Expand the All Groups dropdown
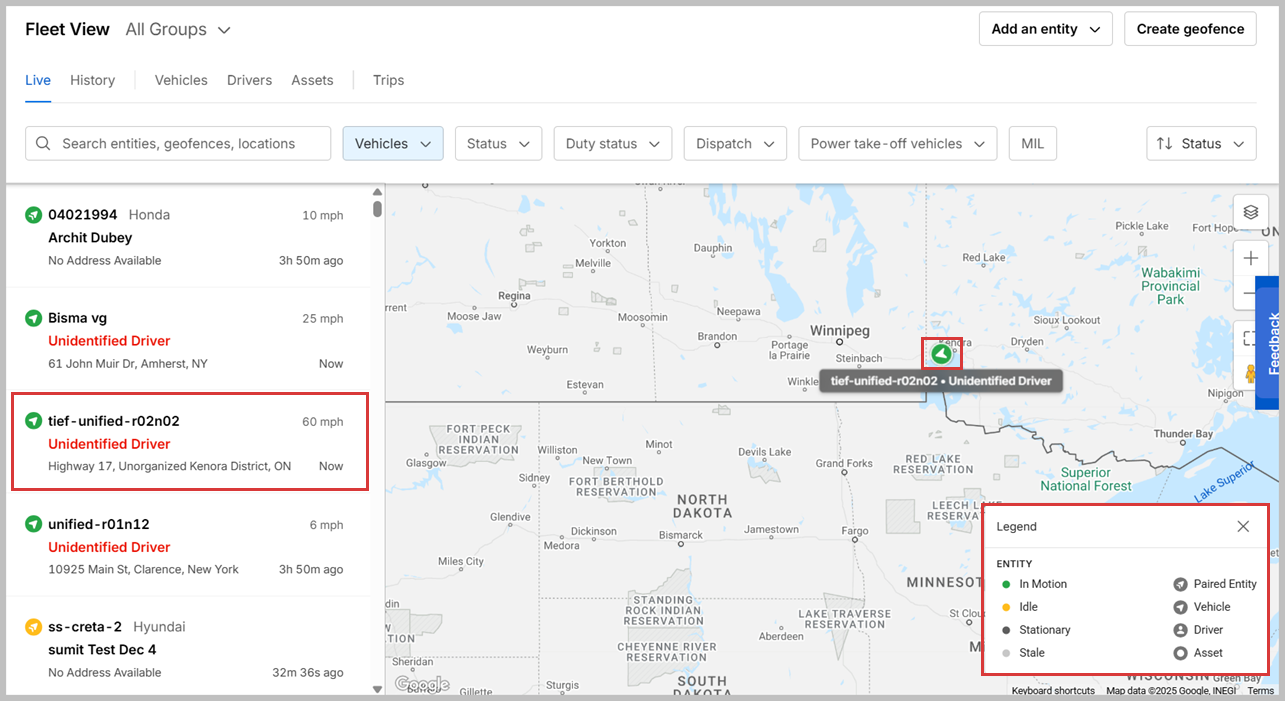This screenshot has width=1285, height=701. pyautogui.click(x=178, y=30)
